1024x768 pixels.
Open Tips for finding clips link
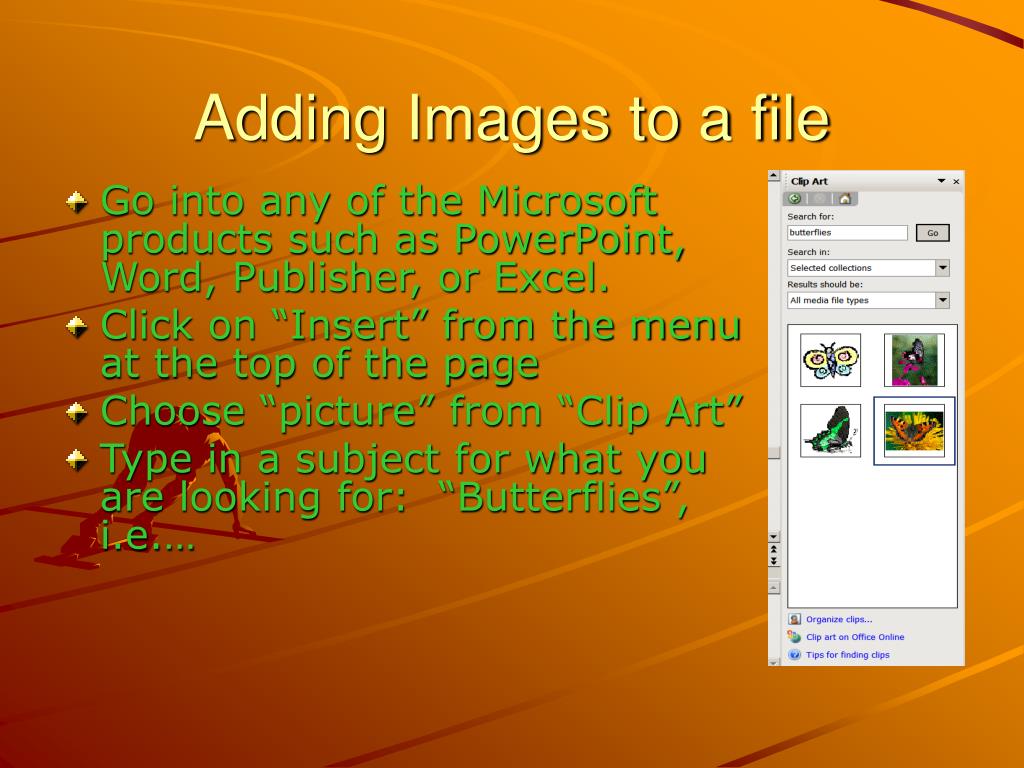pyautogui.click(x=848, y=654)
